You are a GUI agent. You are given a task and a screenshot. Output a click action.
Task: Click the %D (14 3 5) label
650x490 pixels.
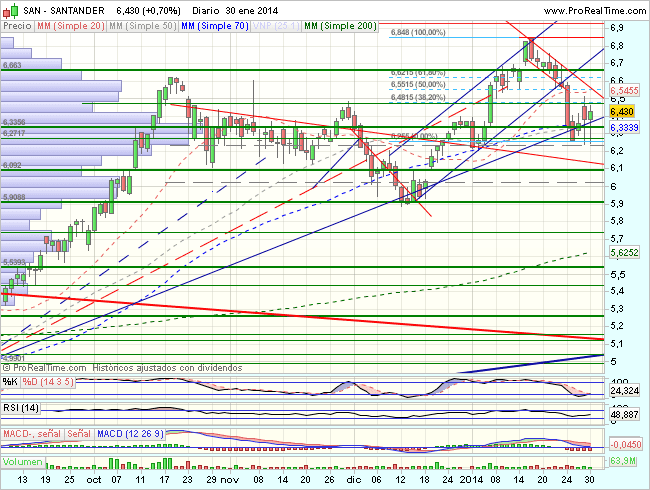tap(48, 382)
